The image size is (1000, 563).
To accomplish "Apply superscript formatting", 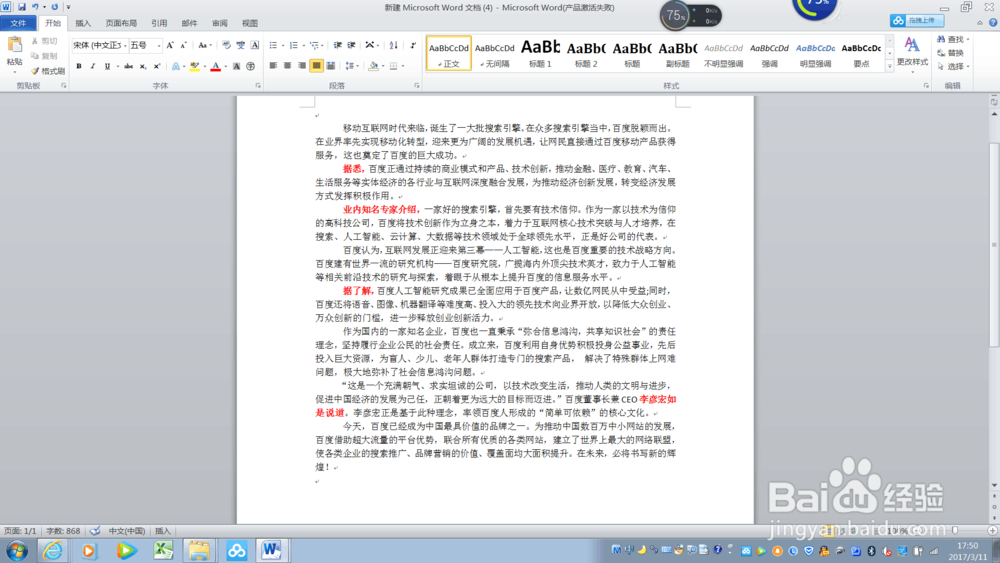I will click(x=157, y=66).
